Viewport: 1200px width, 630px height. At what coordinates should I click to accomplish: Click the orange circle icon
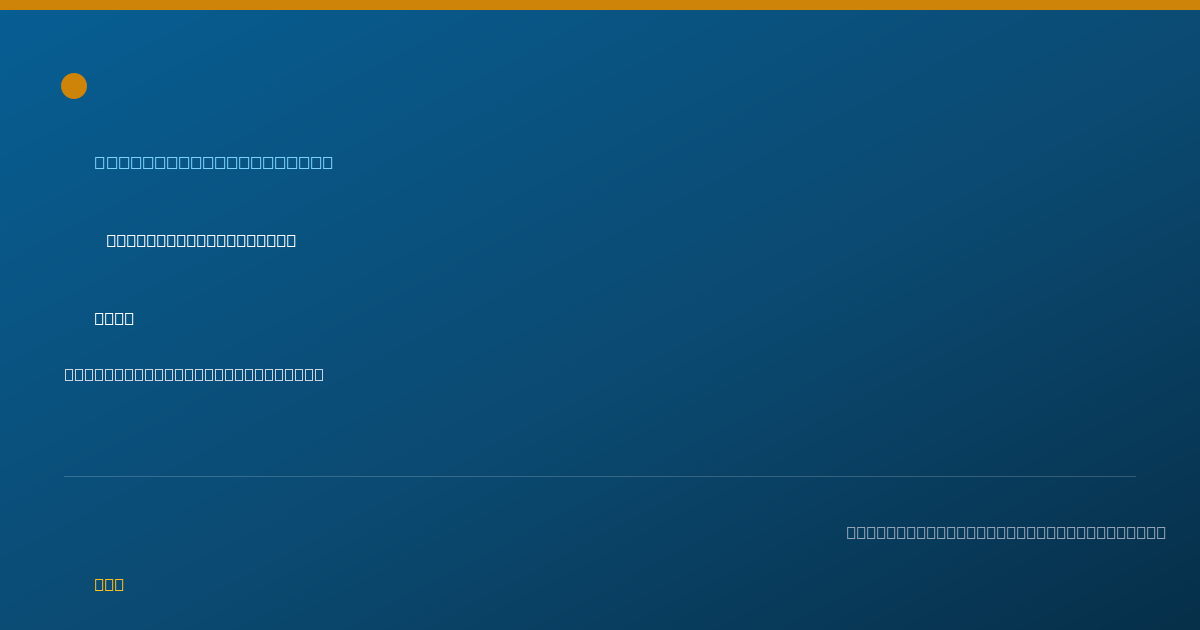point(74,86)
